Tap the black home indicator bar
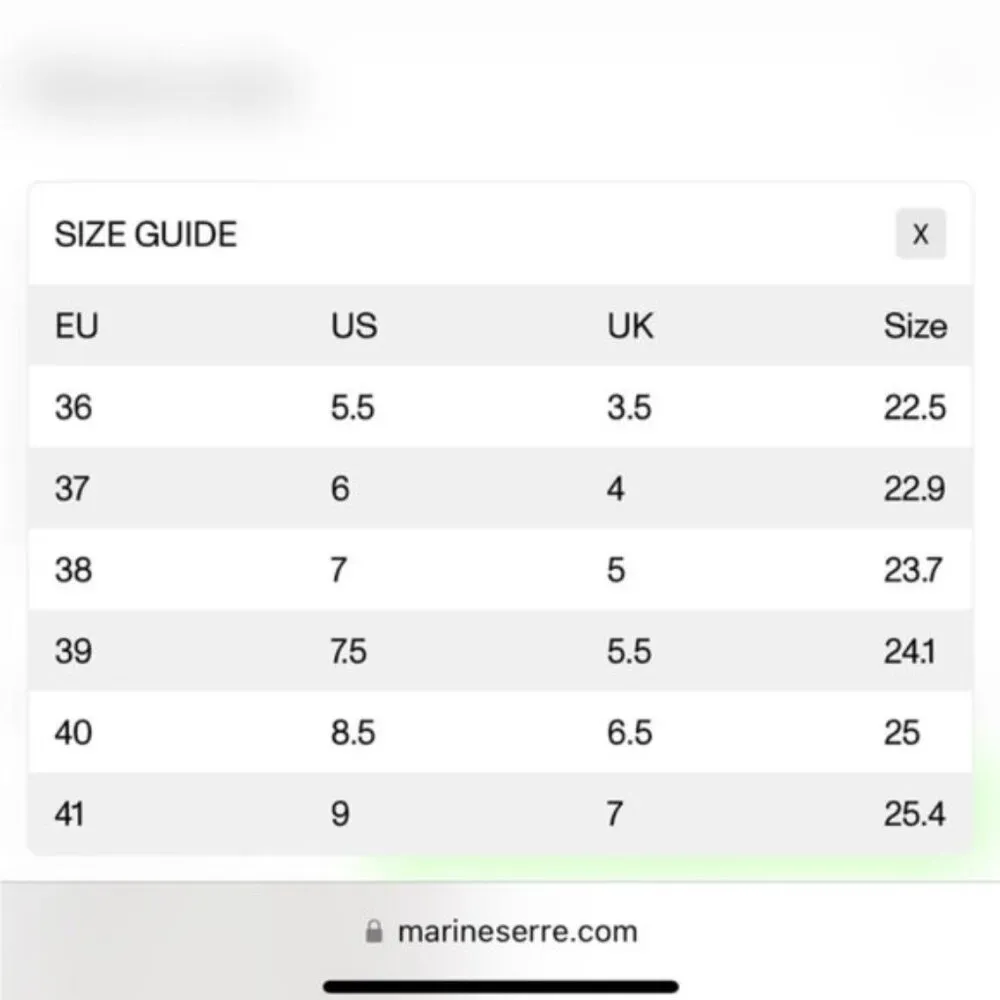The width and height of the screenshot is (1000, 1000). click(x=500, y=986)
